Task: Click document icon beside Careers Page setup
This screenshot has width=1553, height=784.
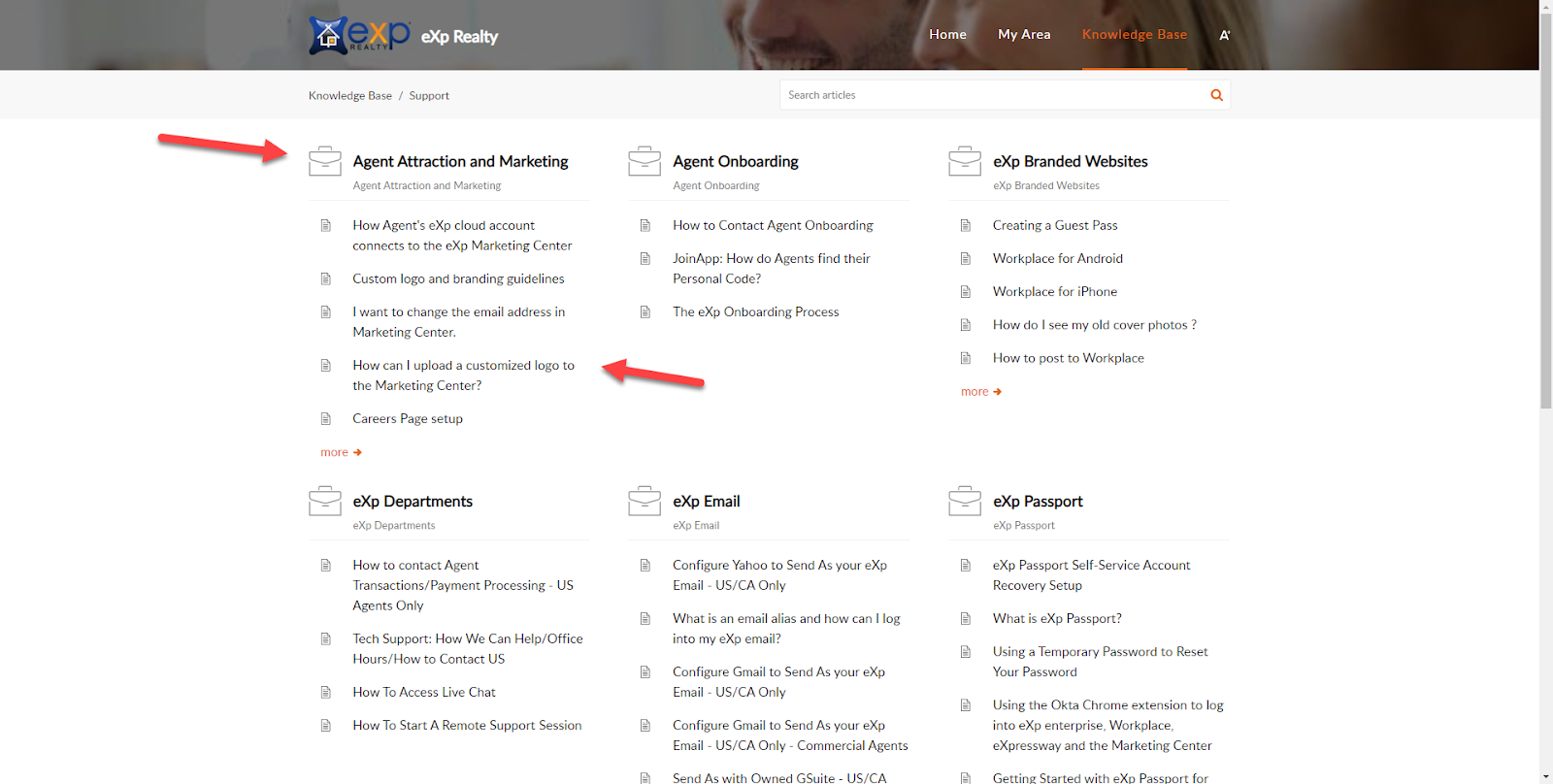Action: [x=326, y=419]
